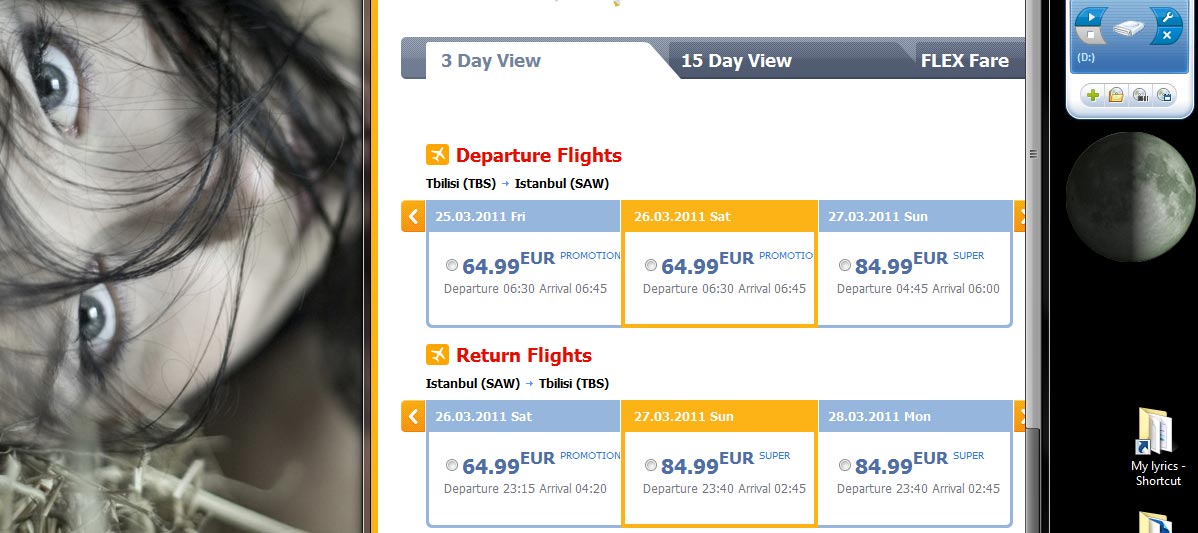
Task: Show later return dates with right arrow
Action: coord(1020,416)
